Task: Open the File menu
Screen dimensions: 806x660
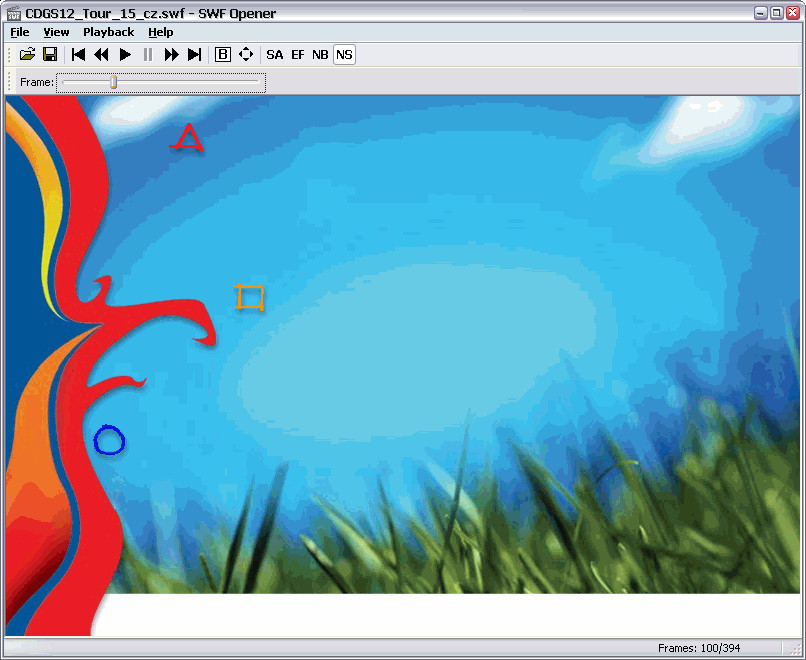Action: (x=20, y=32)
